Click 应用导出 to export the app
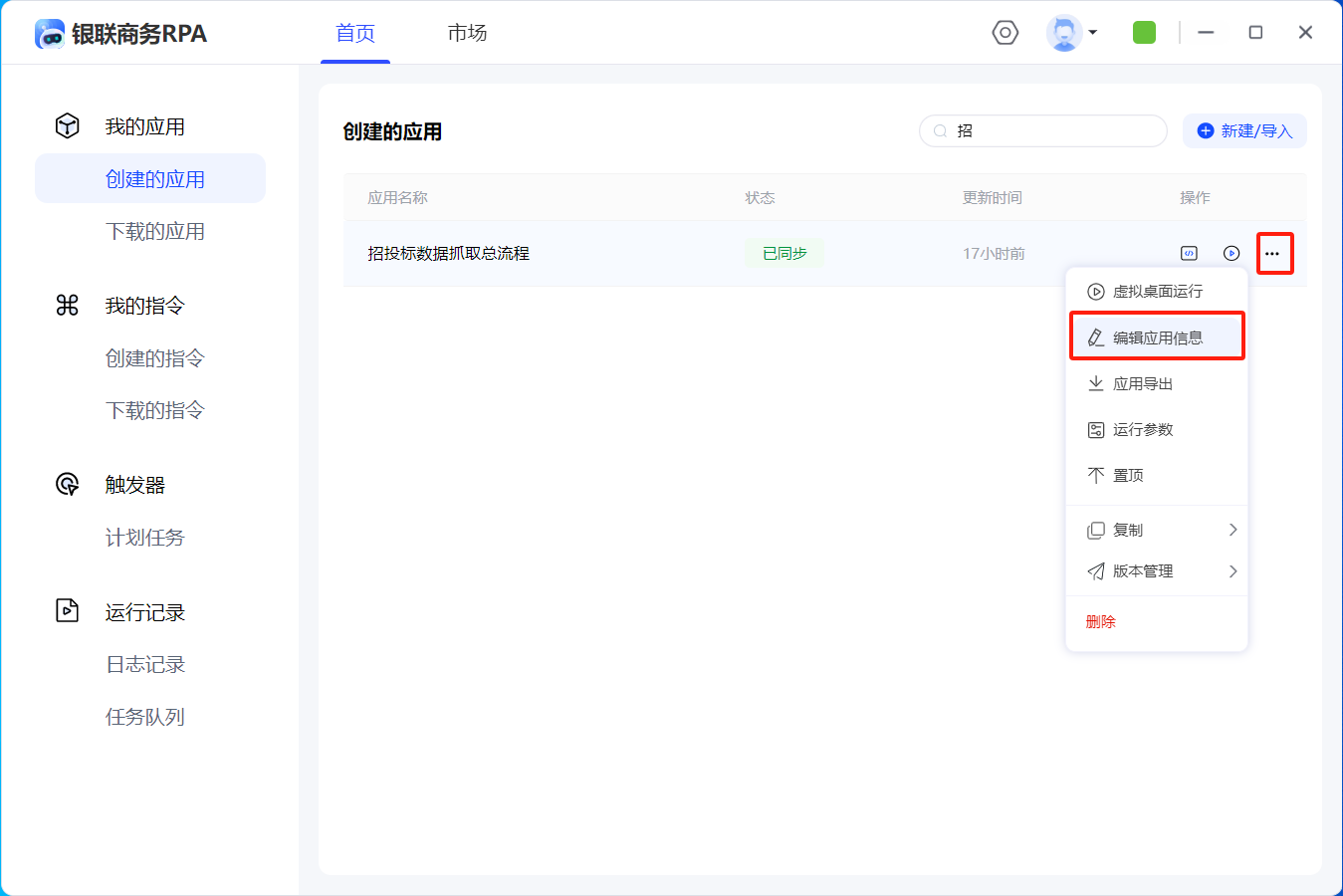Viewport: 1343px width, 896px height. click(1142, 383)
